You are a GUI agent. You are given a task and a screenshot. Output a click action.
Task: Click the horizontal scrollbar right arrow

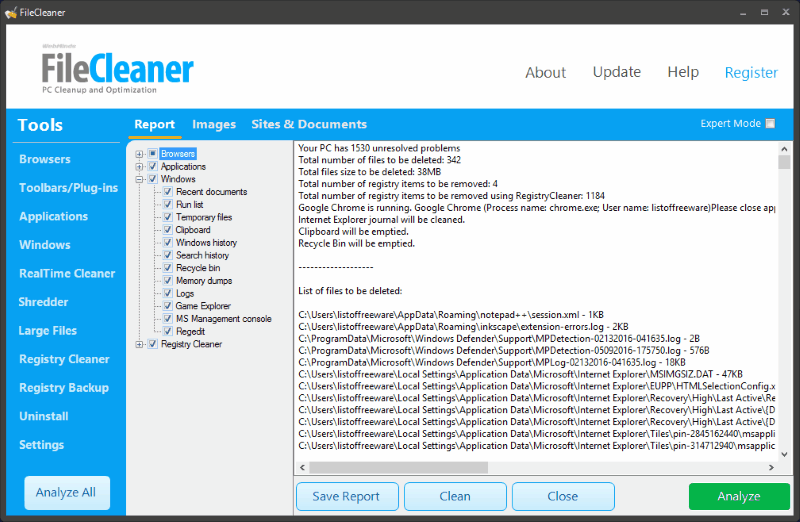[x=771, y=467]
